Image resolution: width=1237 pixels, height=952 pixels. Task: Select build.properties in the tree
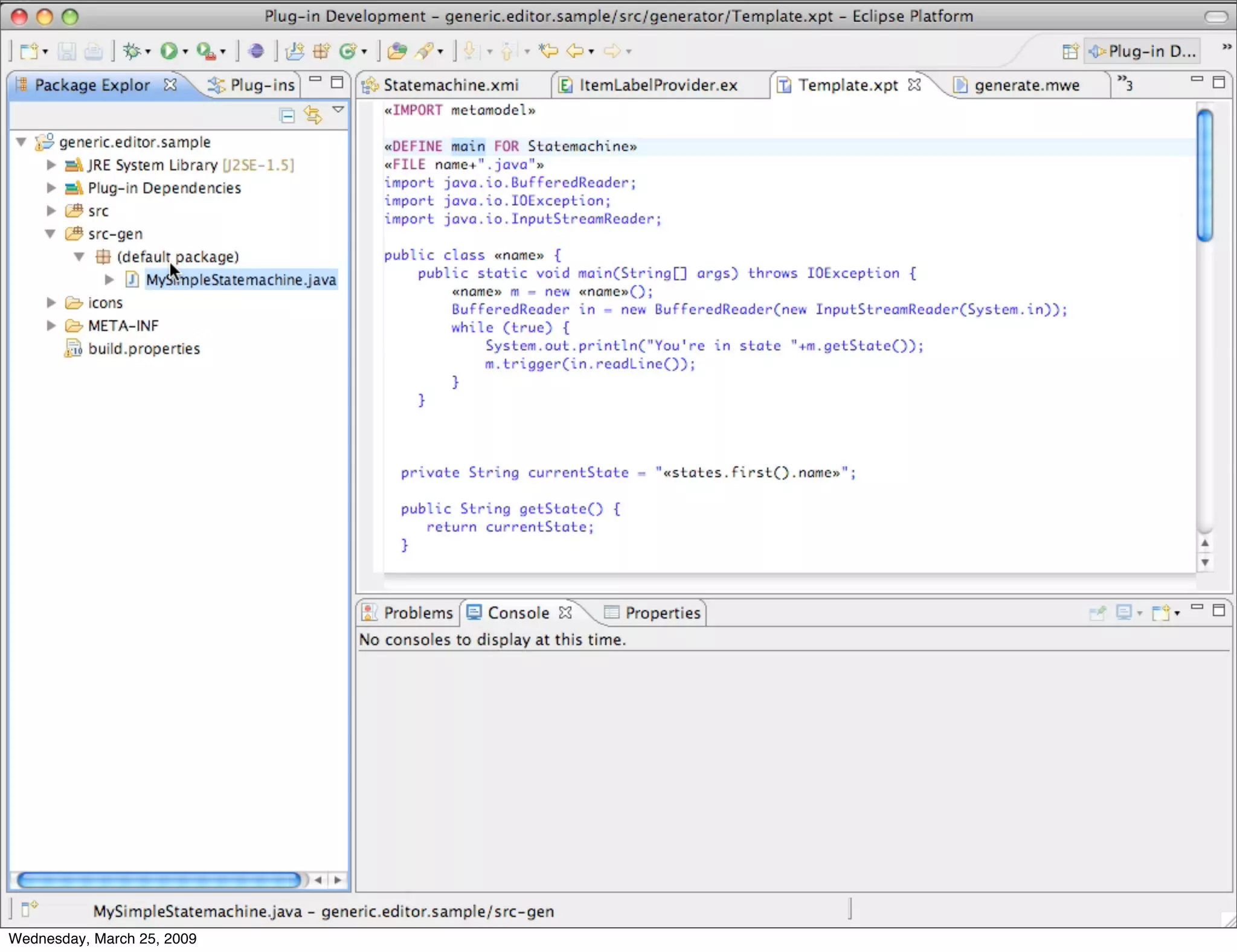(143, 349)
